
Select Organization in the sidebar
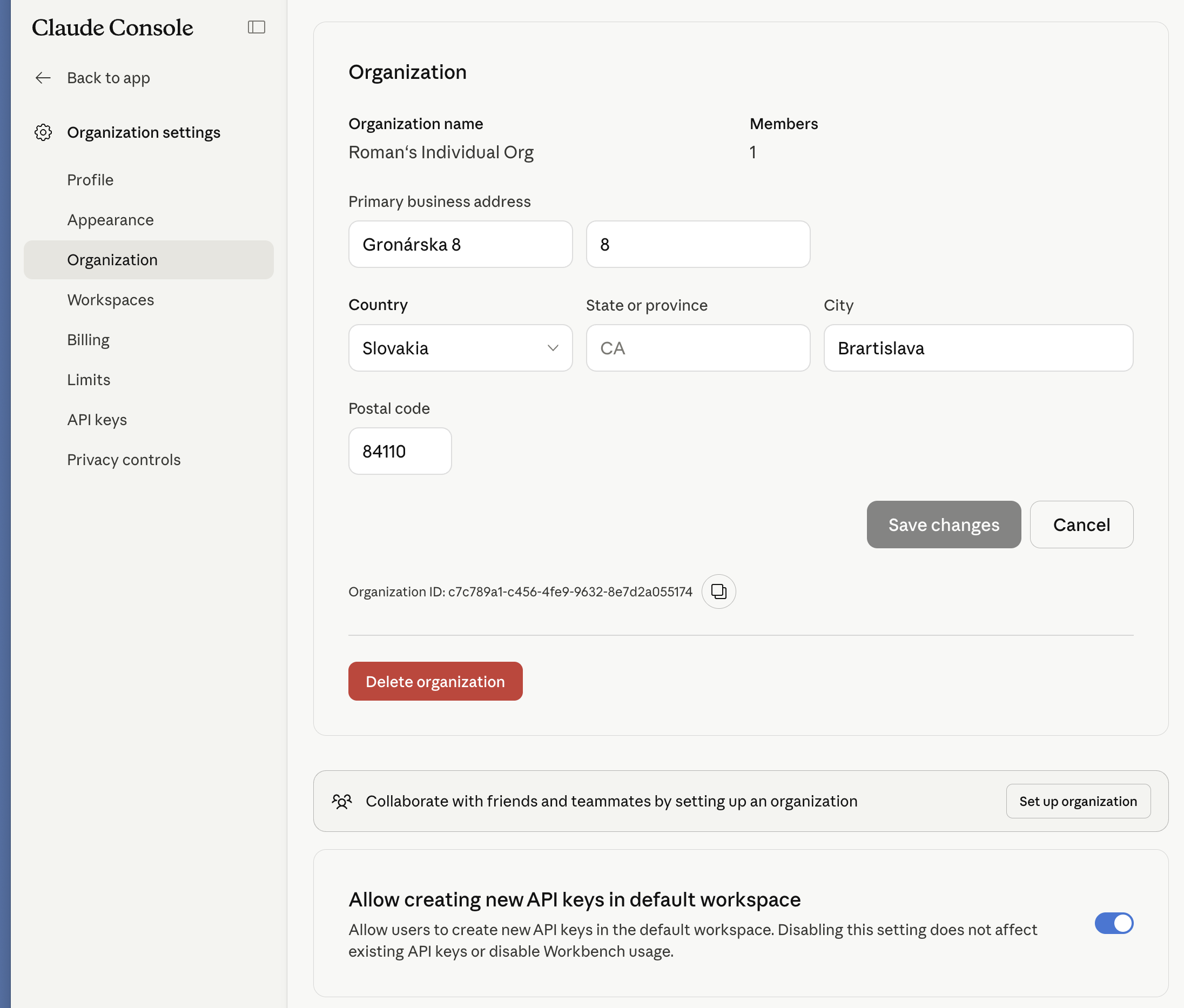[x=149, y=260]
